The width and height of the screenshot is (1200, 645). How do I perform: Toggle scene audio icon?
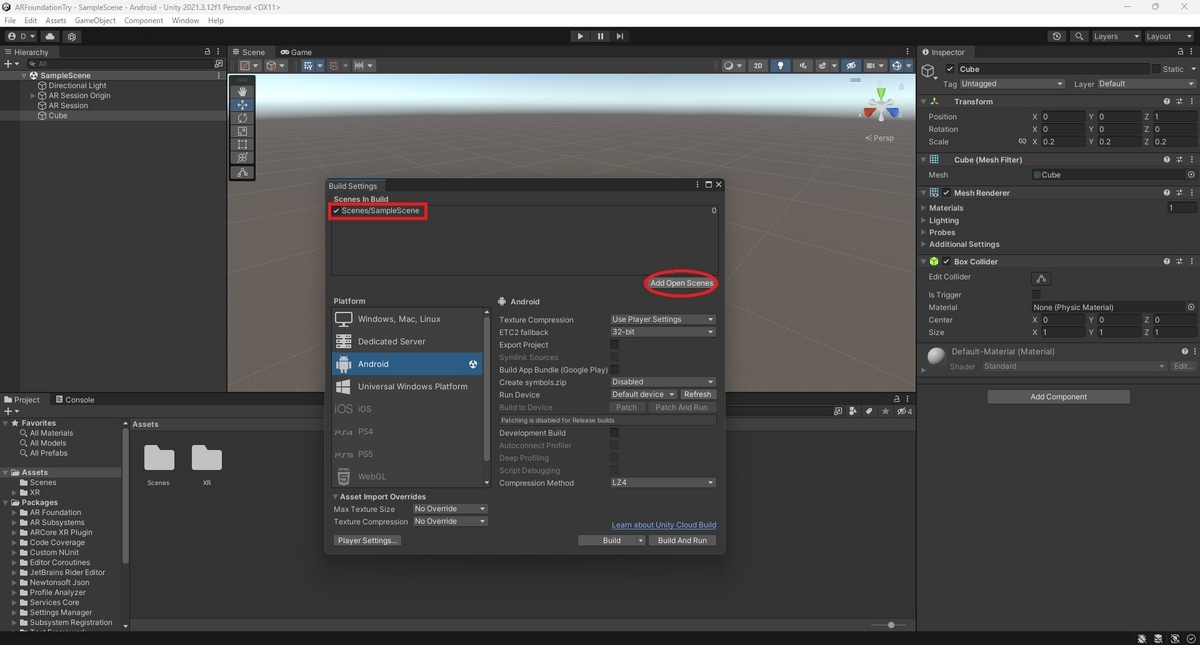point(803,66)
